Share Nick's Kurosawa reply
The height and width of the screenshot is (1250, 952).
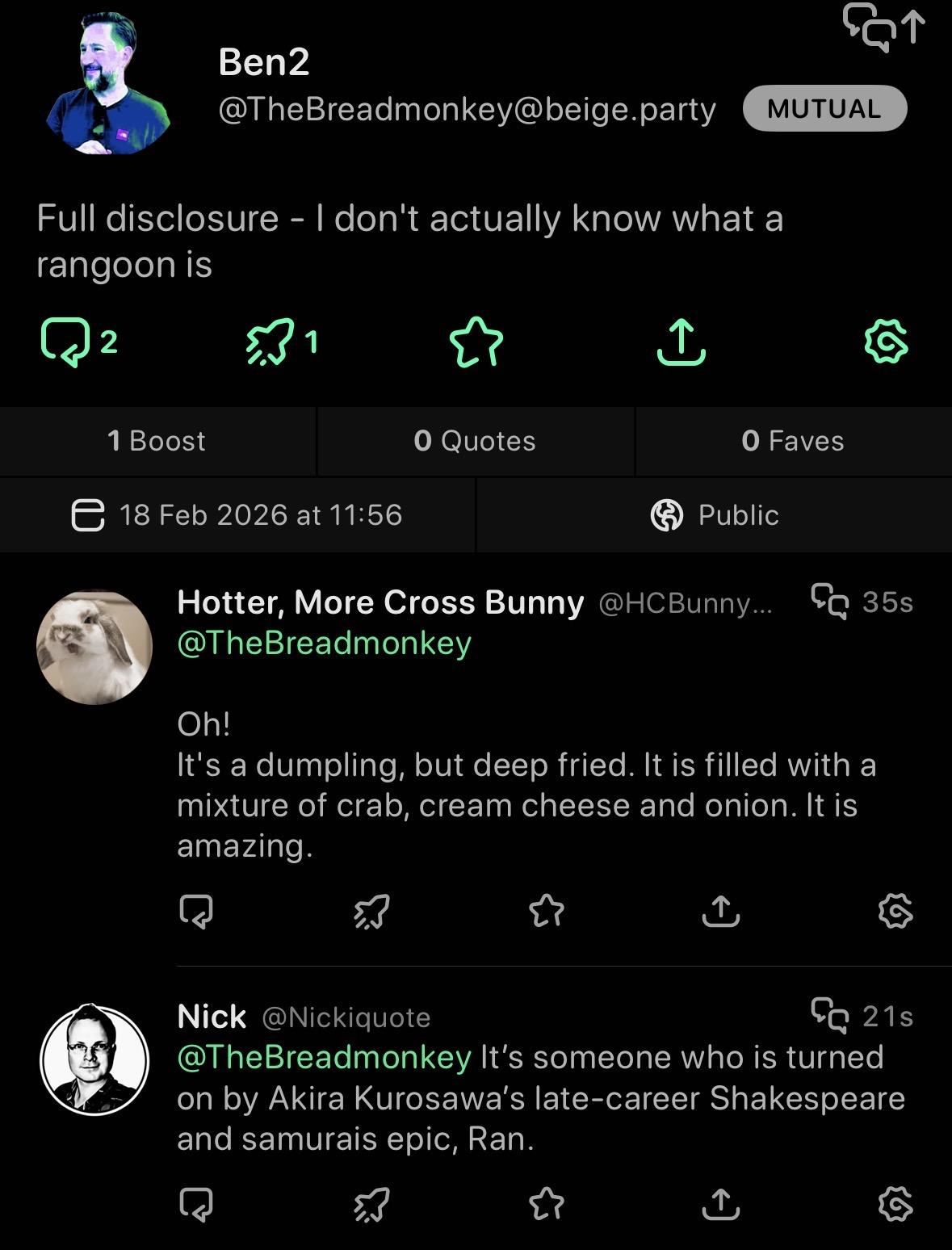720,1205
